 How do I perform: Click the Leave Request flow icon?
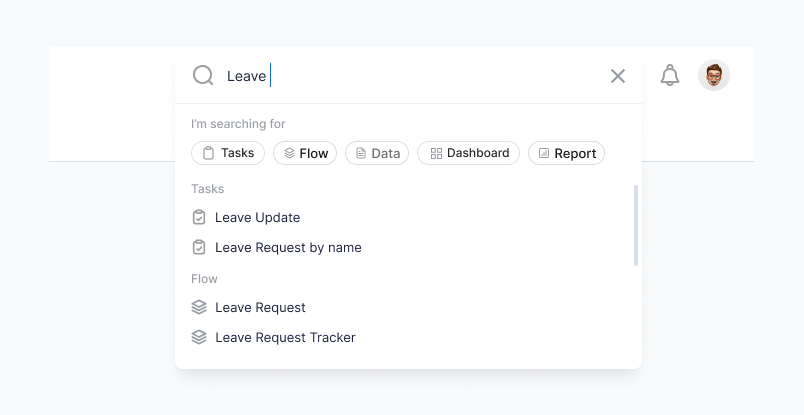(x=199, y=307)
